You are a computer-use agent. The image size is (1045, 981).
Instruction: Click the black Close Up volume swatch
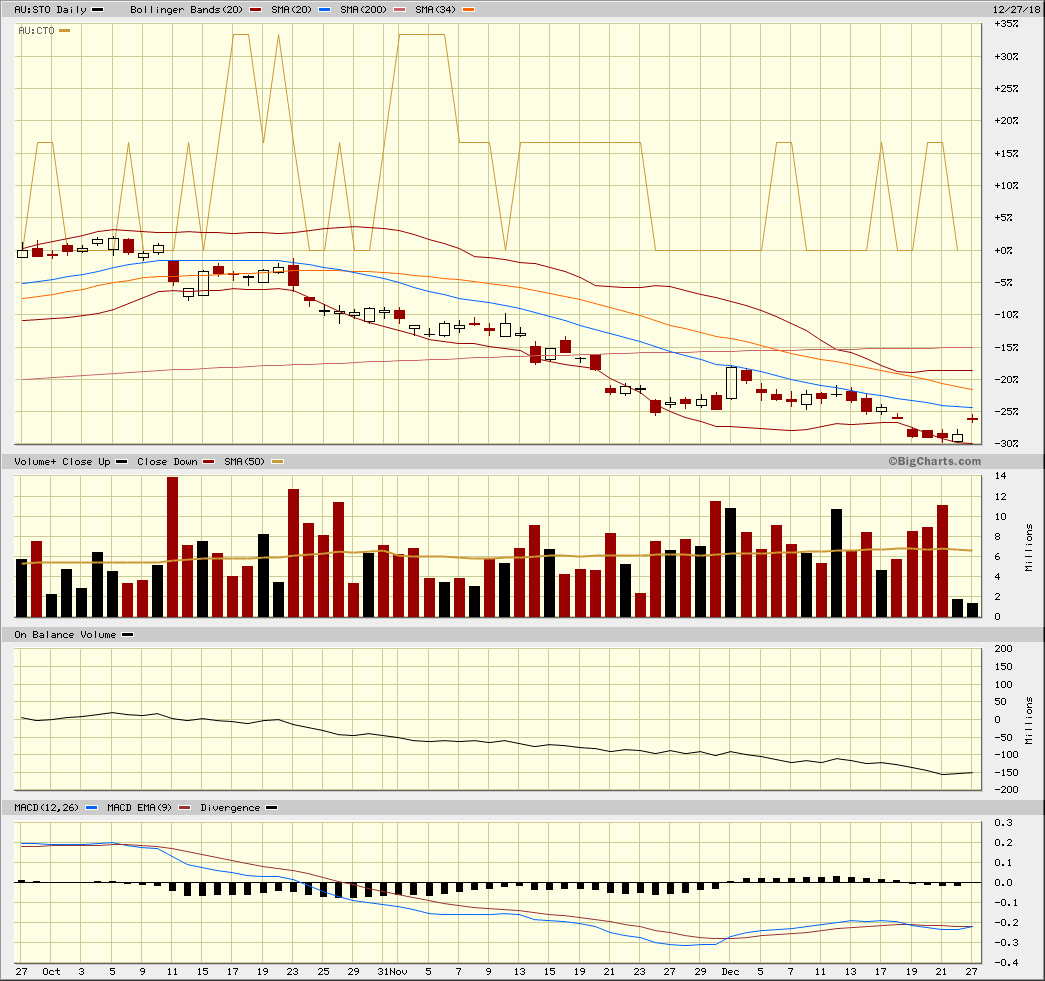point(121,462)
